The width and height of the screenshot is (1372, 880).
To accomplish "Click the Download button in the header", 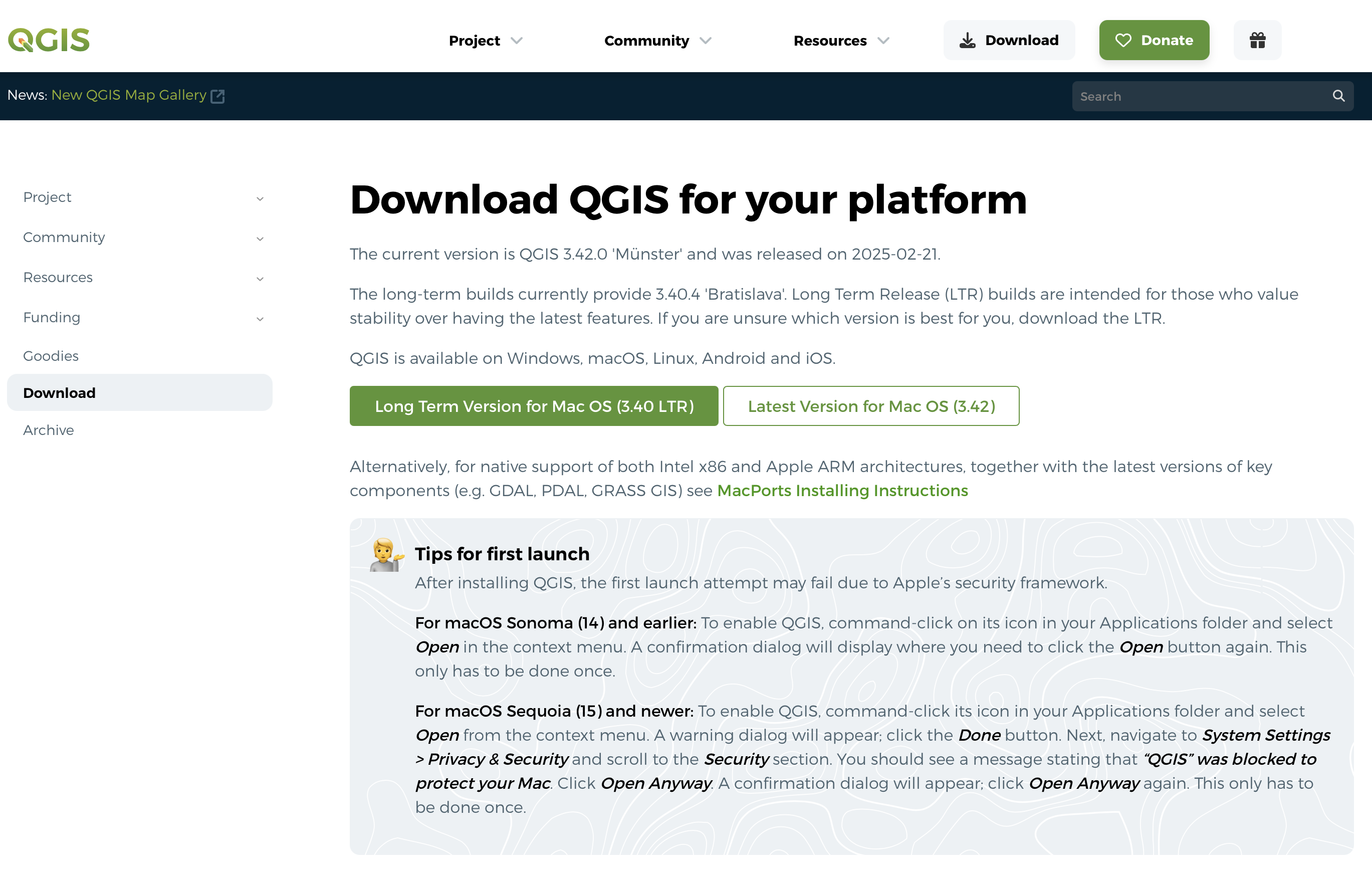I will [1009, 40].
